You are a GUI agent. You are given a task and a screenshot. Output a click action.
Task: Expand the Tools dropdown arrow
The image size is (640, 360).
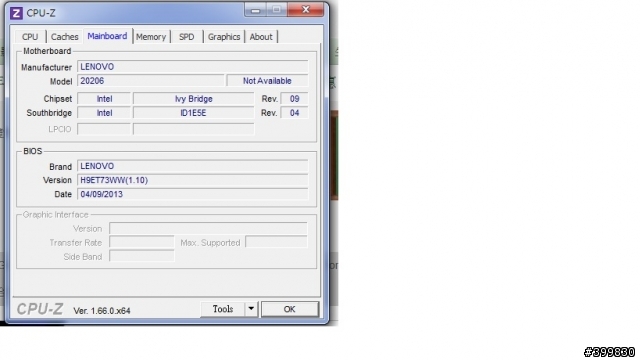[x=251, y=309]
